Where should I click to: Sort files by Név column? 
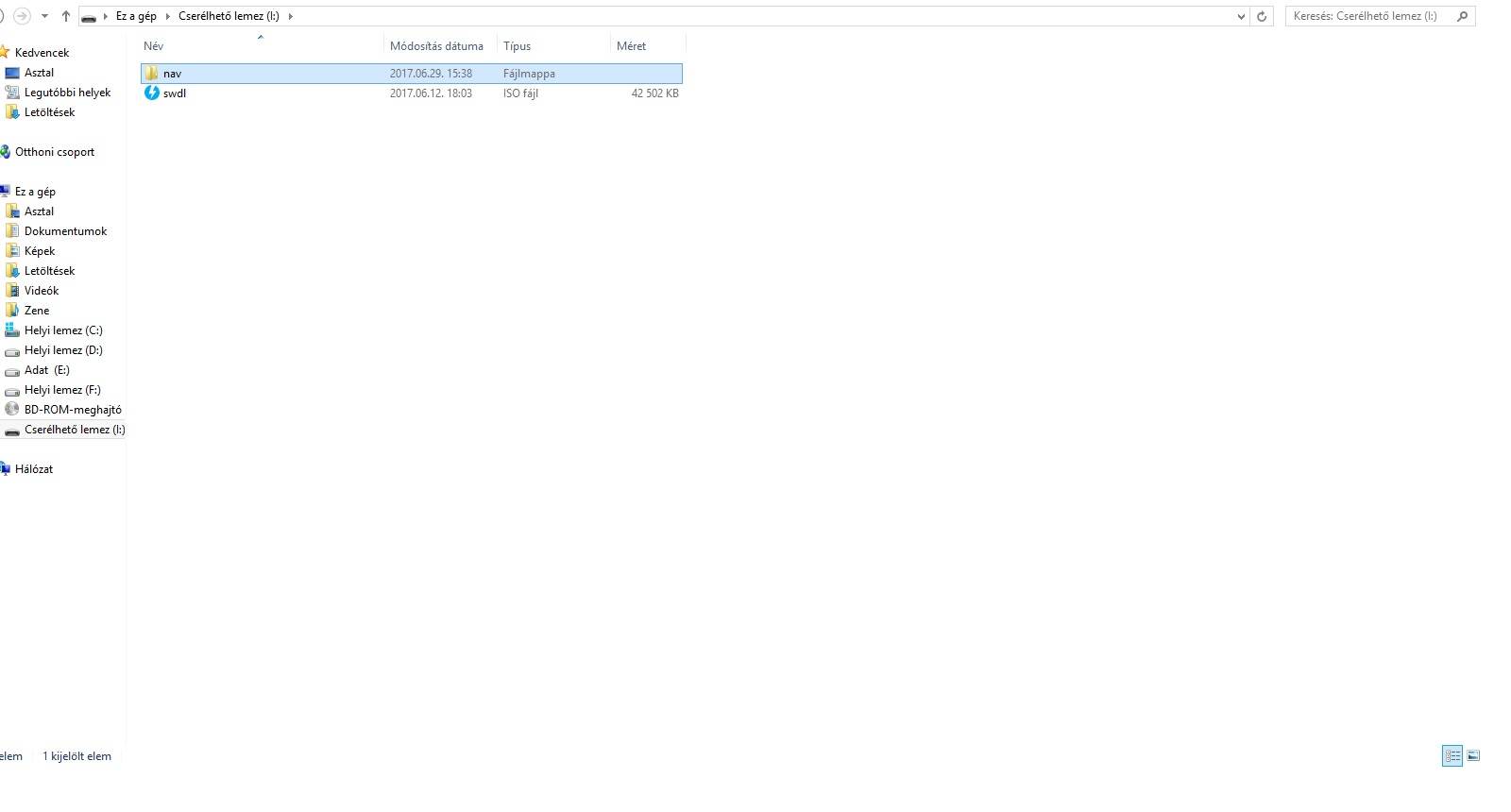(x=154, y=46)
